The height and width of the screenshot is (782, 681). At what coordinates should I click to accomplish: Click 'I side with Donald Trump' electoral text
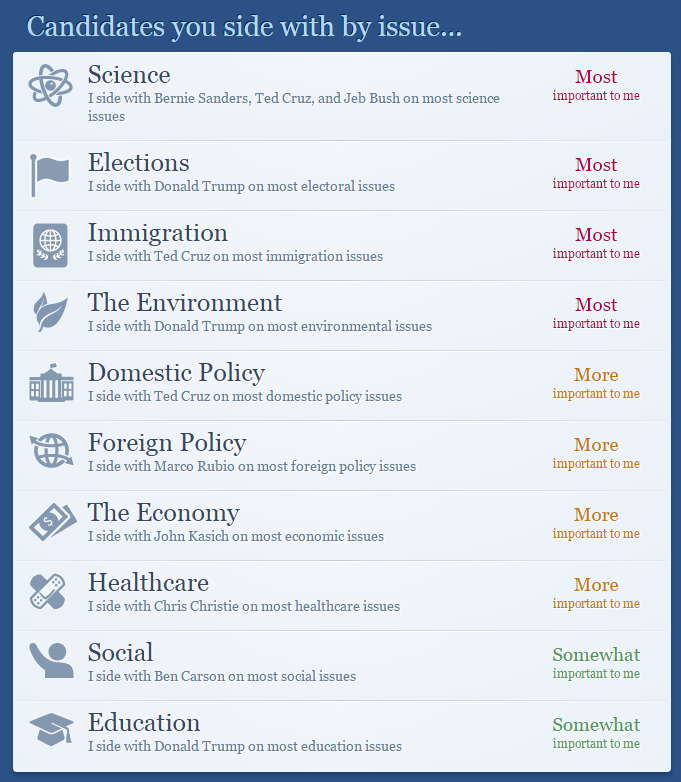click(241, 186)
